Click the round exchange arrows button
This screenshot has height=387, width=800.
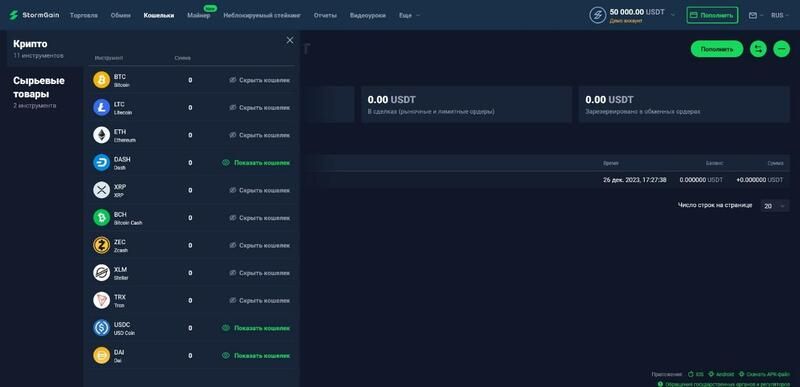(x=758, y=49)
